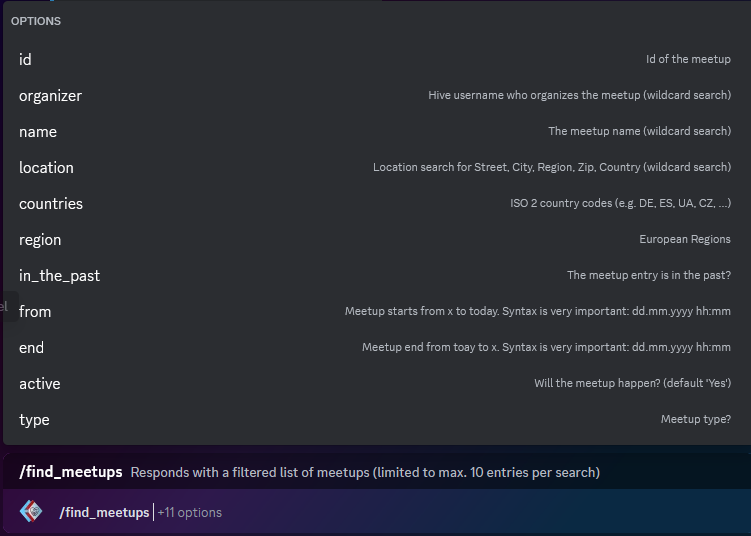Click 'The meetup name (wildcard search)' text
Screen dimensions: 751x536
639,131
